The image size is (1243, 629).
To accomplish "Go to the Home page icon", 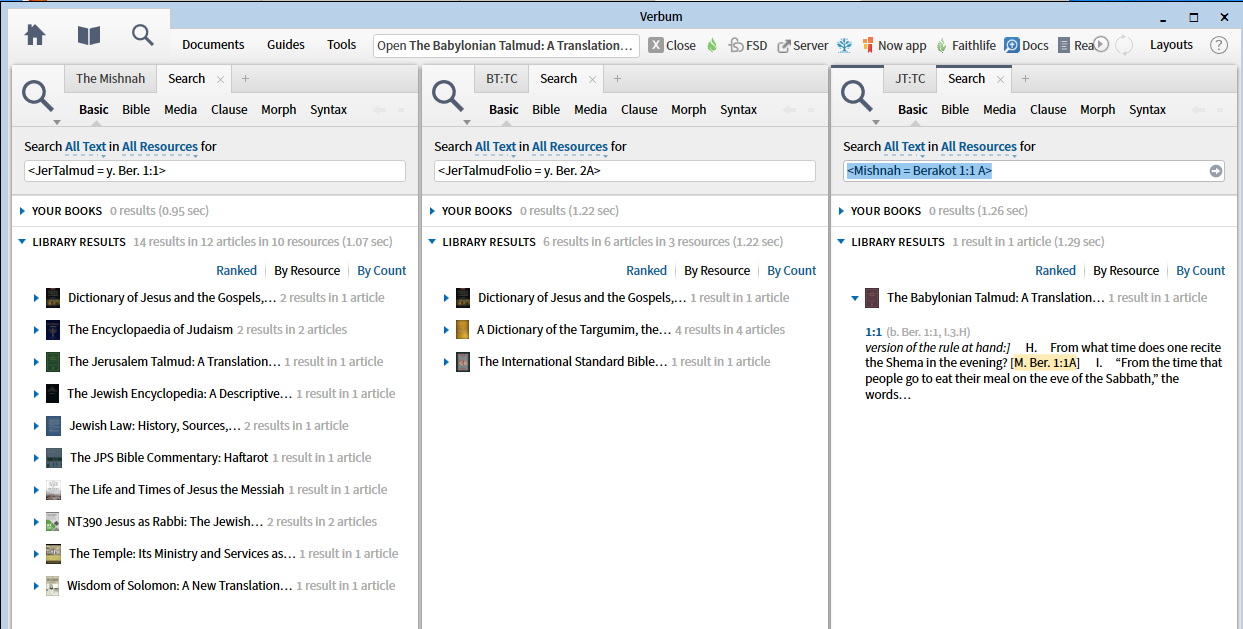I will pos(35,35).
